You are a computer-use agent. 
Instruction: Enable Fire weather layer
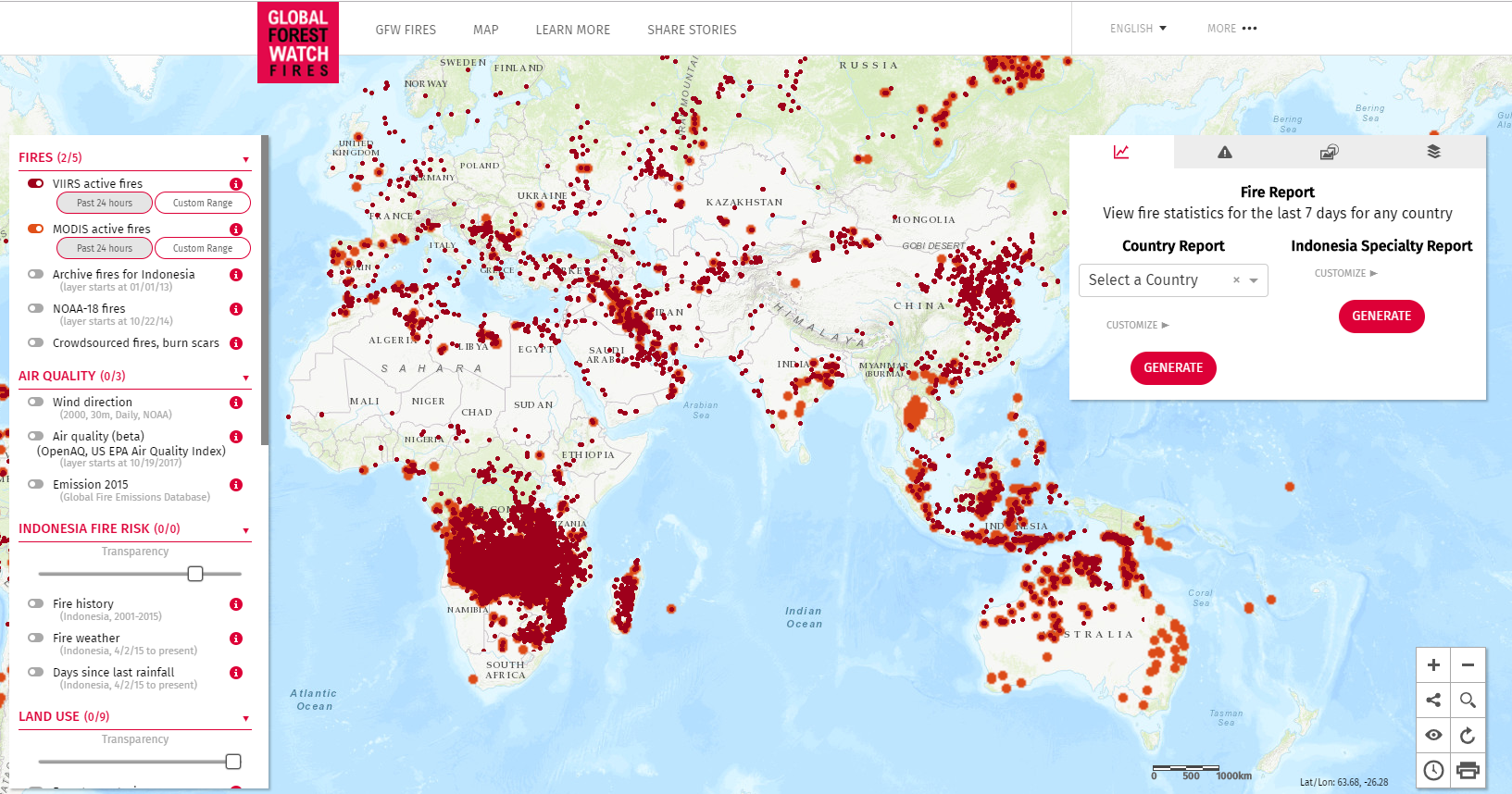click(36, 638)
